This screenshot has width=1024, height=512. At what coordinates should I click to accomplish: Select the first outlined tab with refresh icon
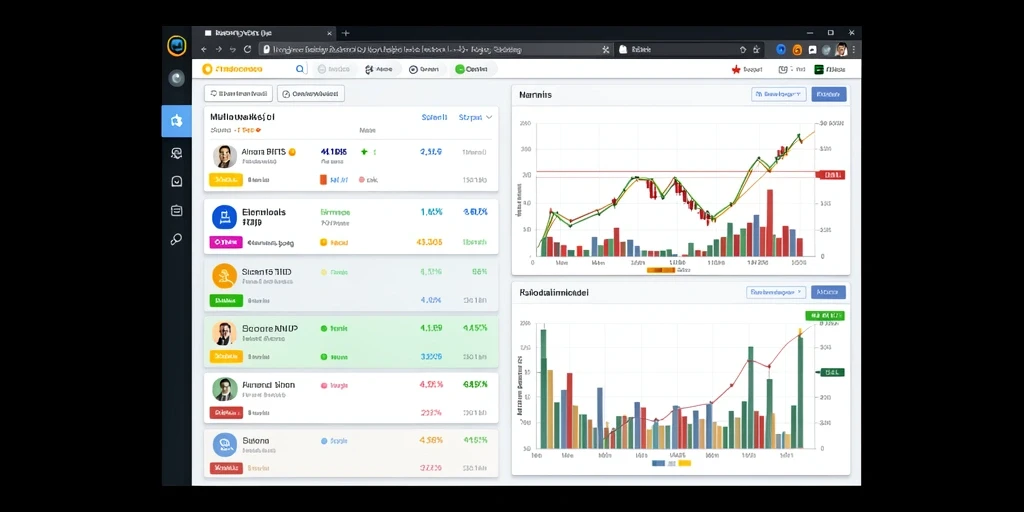point(238,93)
